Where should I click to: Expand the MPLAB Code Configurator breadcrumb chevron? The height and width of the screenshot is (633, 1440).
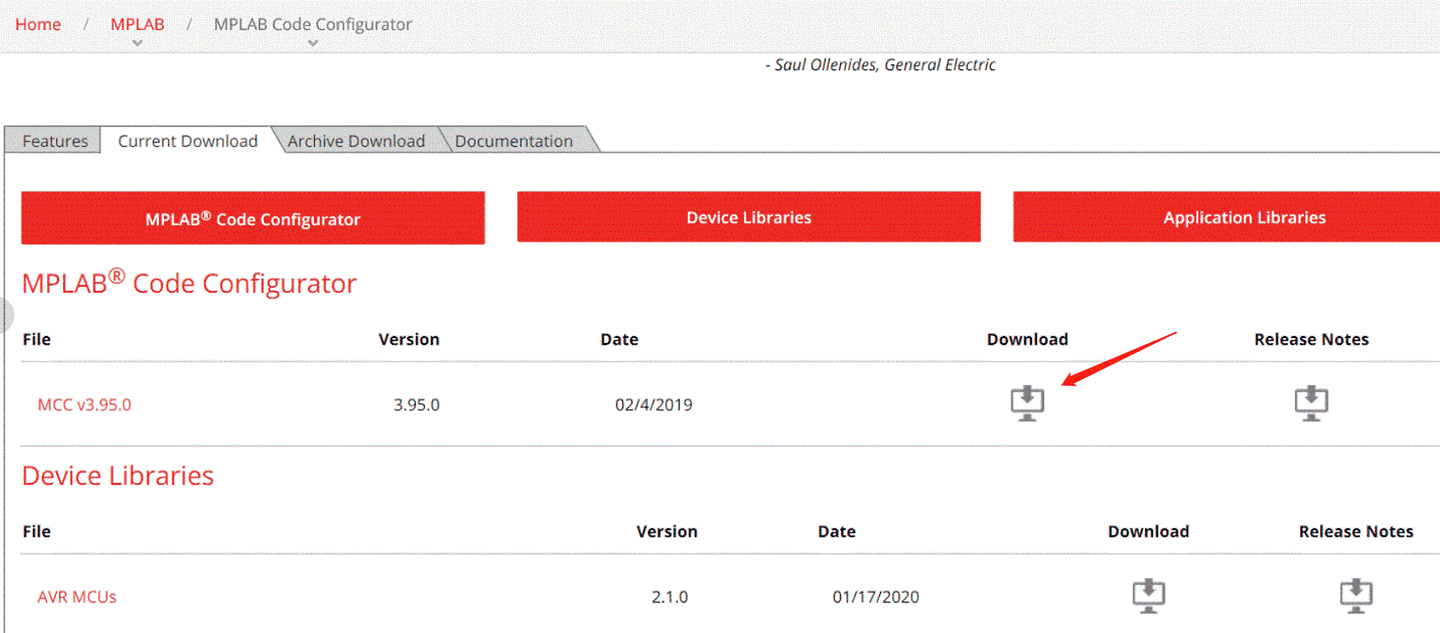tap(313, 43)
